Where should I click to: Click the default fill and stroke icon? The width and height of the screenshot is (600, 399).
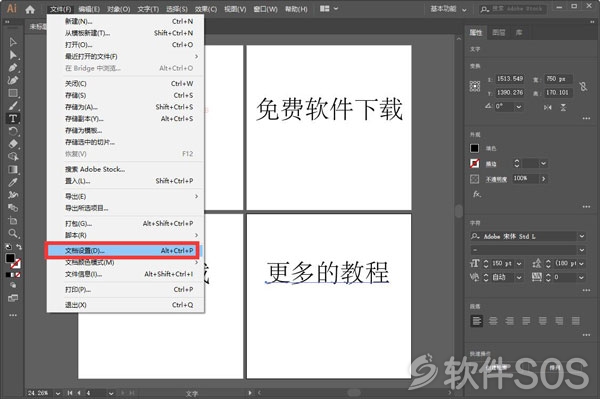pyautogui.click(x=8, y=247)
